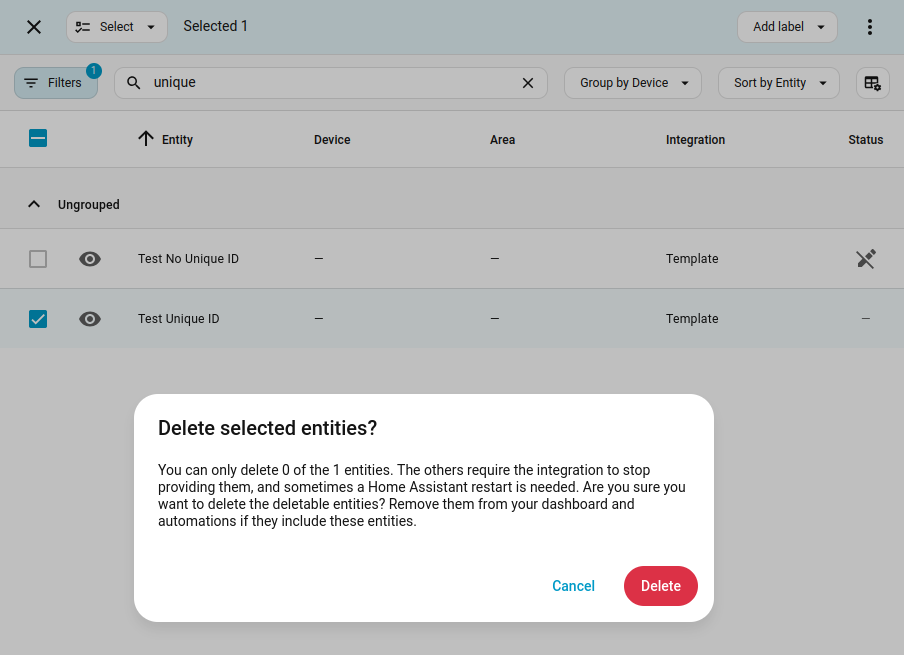This screenshot has width=904, height=655.
Task: Open the Add label menu
Action: (787, 27)
